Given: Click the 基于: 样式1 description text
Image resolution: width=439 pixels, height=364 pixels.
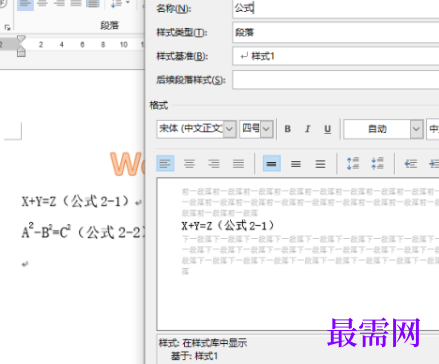Looking at the screenshot, I should point(194,356).
